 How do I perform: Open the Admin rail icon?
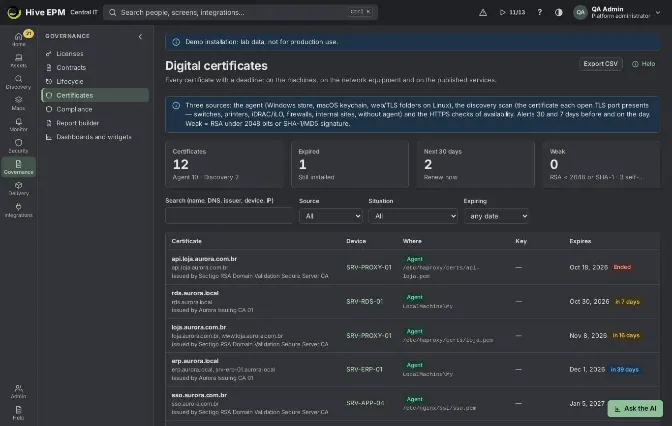coord(18,391)
